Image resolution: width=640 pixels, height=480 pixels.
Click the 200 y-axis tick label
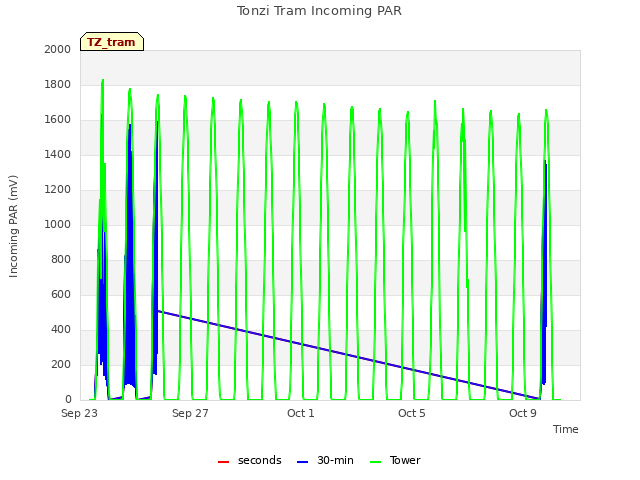[x=61, y=364]
